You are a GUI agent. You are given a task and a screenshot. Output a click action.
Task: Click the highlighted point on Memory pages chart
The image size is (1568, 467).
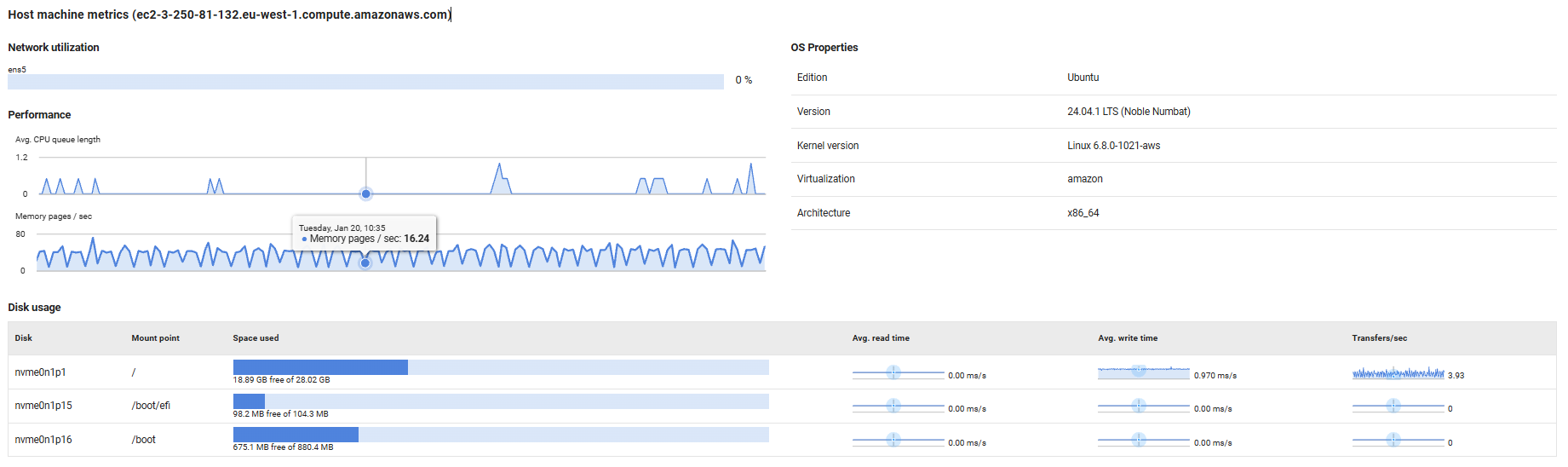point(365,263)
